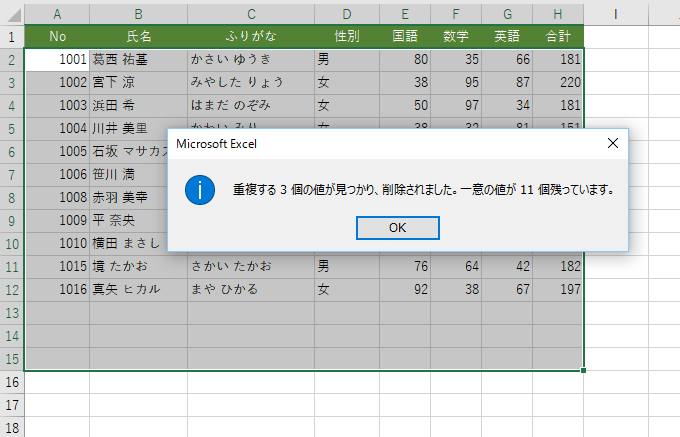
Task: Click the ふりがな header cell
Action: point(250,36)
